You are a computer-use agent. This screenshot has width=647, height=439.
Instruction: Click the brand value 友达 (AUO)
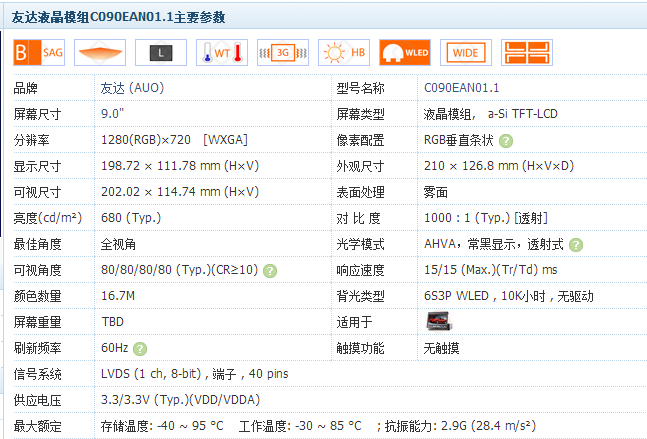click(x=132, y=88)
